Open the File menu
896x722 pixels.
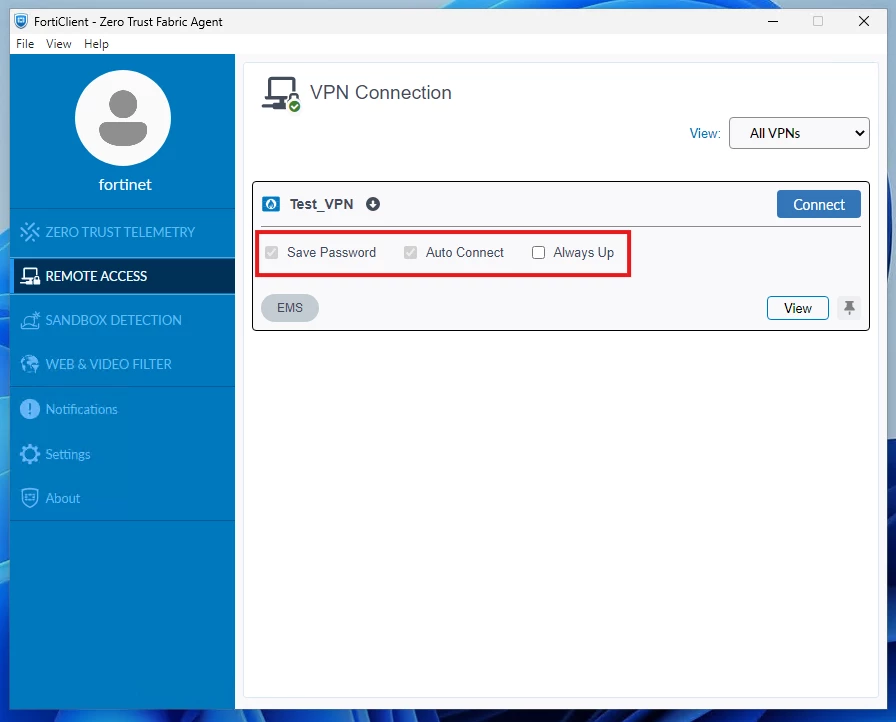[x=25, y=44]
